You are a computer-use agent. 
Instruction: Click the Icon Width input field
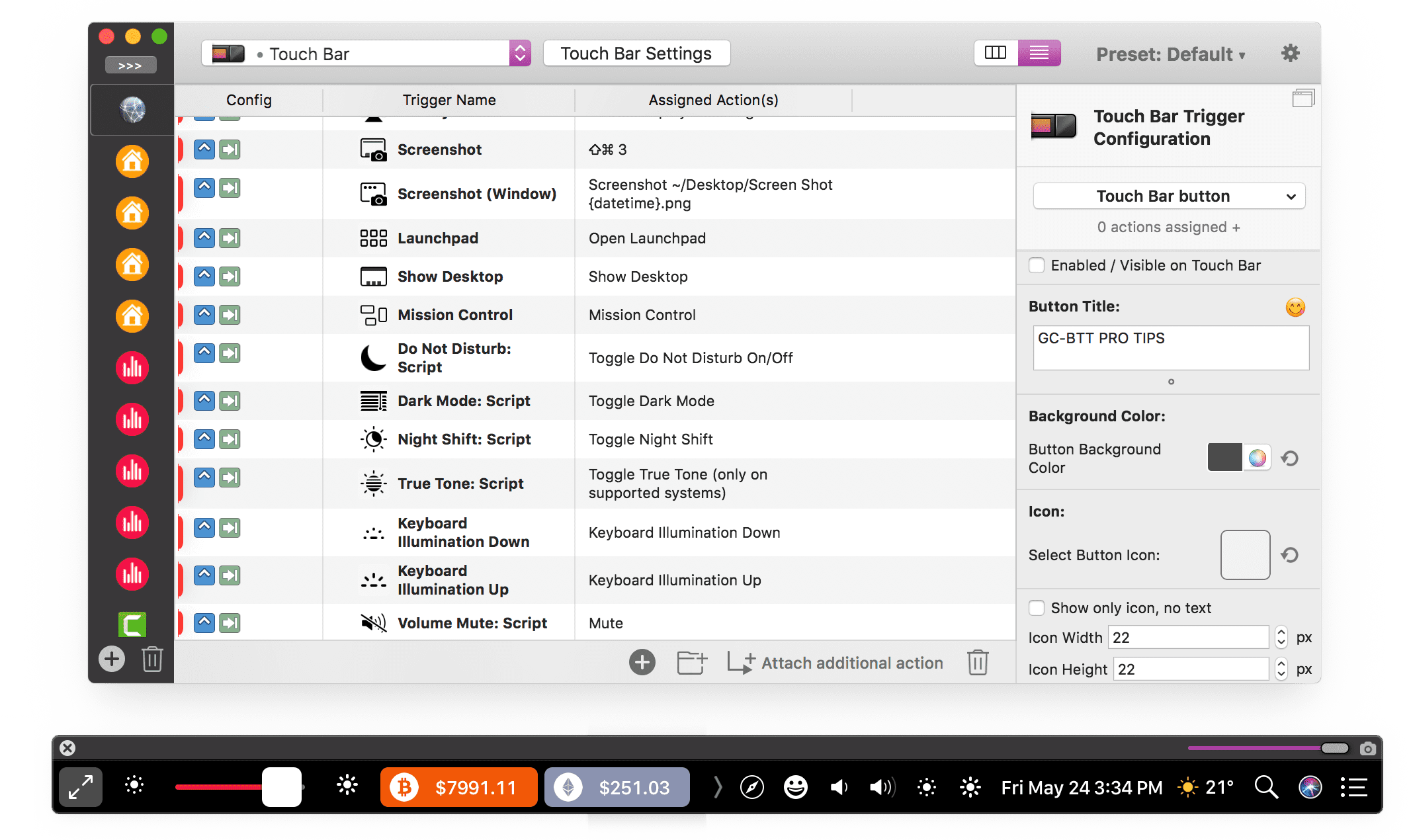(x=1189, y=637)
